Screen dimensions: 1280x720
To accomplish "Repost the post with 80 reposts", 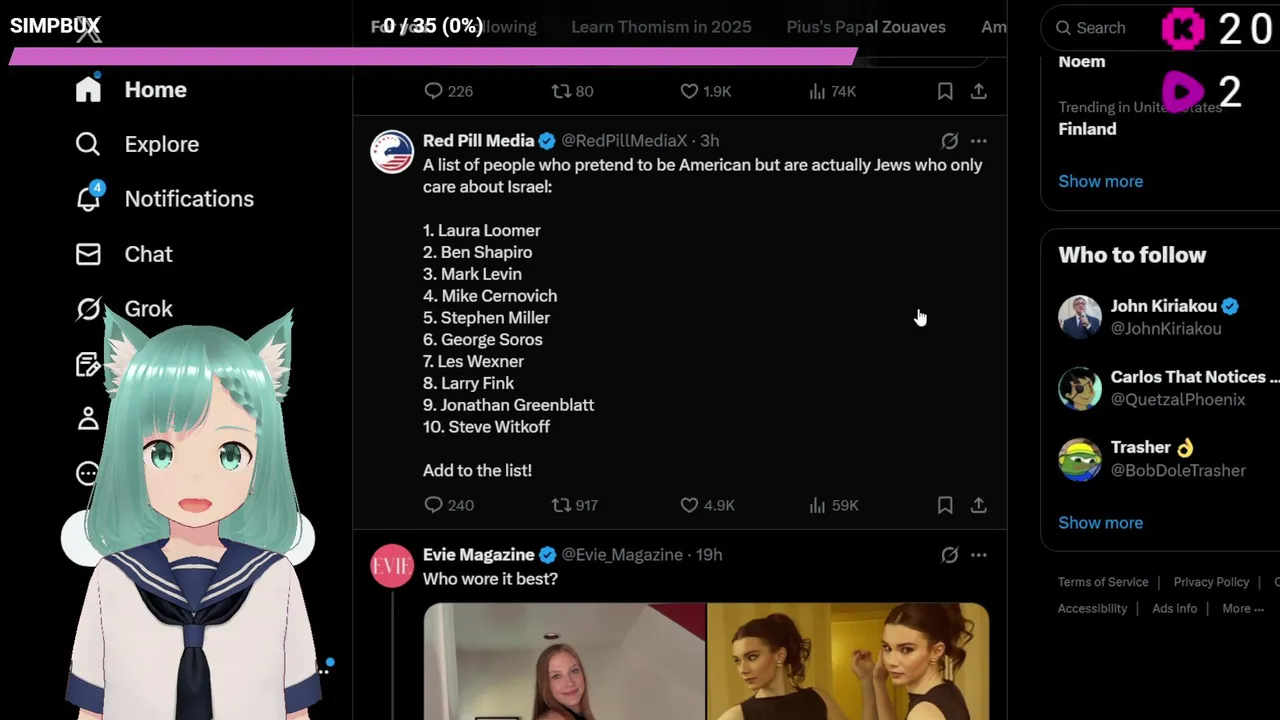I will tap(573, 91).
